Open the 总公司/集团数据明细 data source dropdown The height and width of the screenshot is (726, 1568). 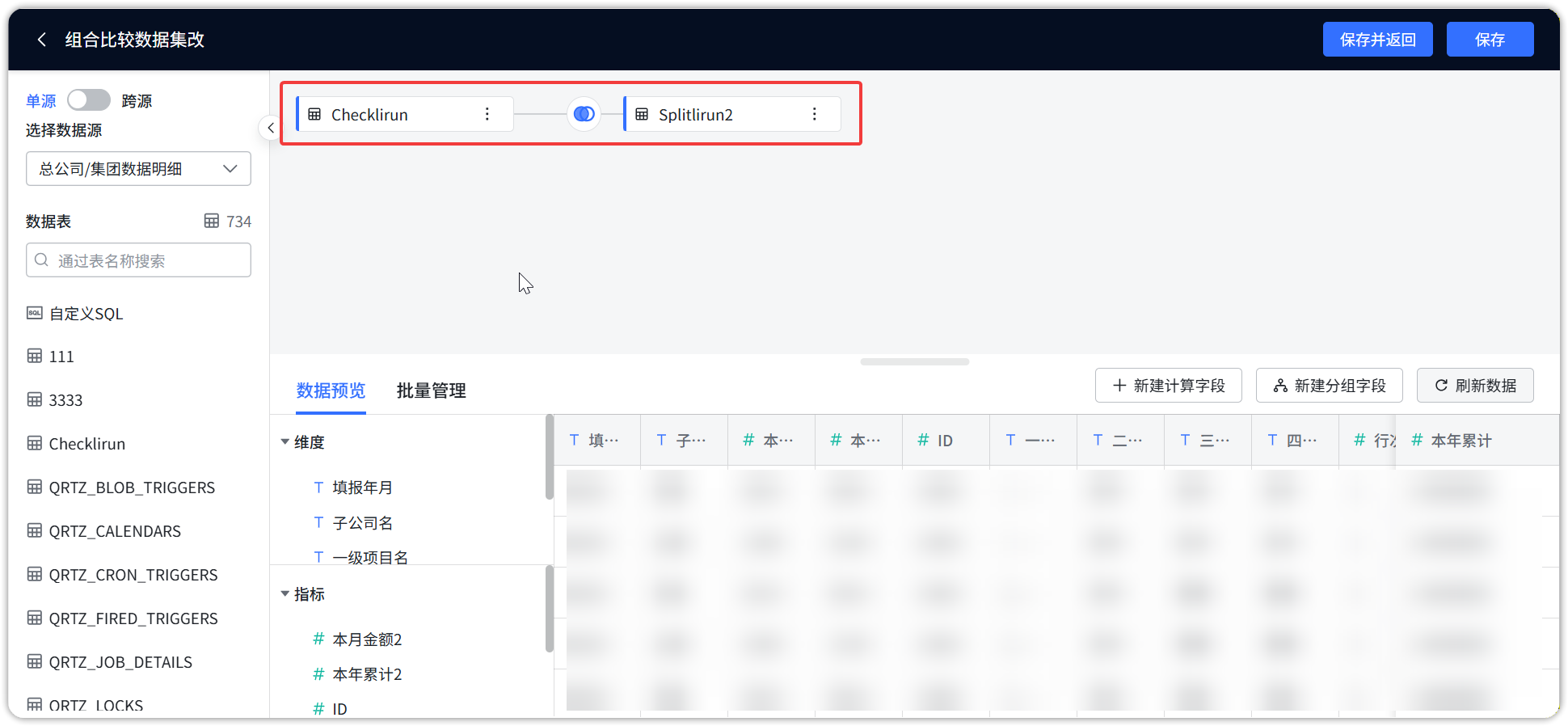138,169
